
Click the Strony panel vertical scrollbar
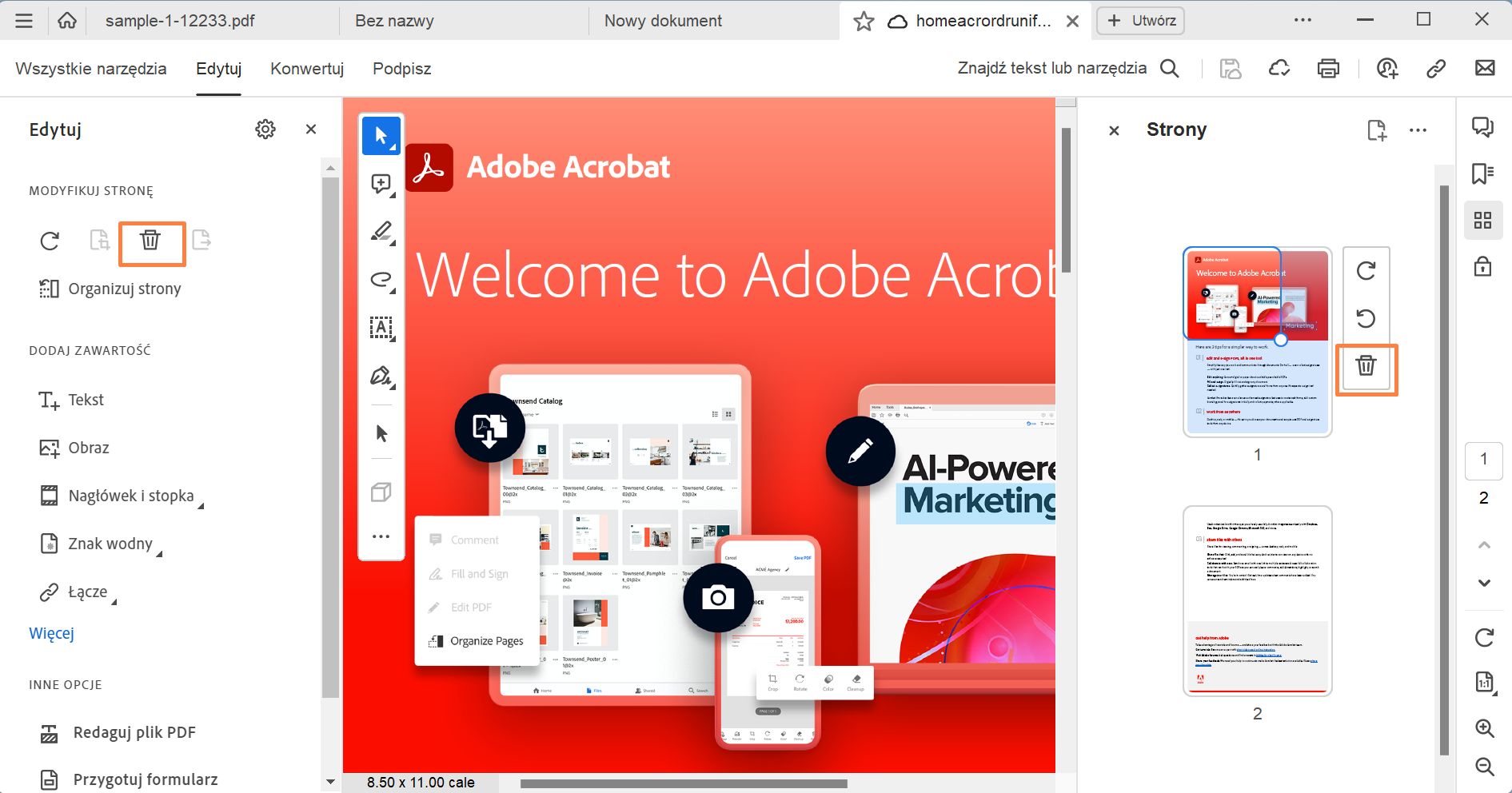pyautogui.click(x=1444, y=470)
